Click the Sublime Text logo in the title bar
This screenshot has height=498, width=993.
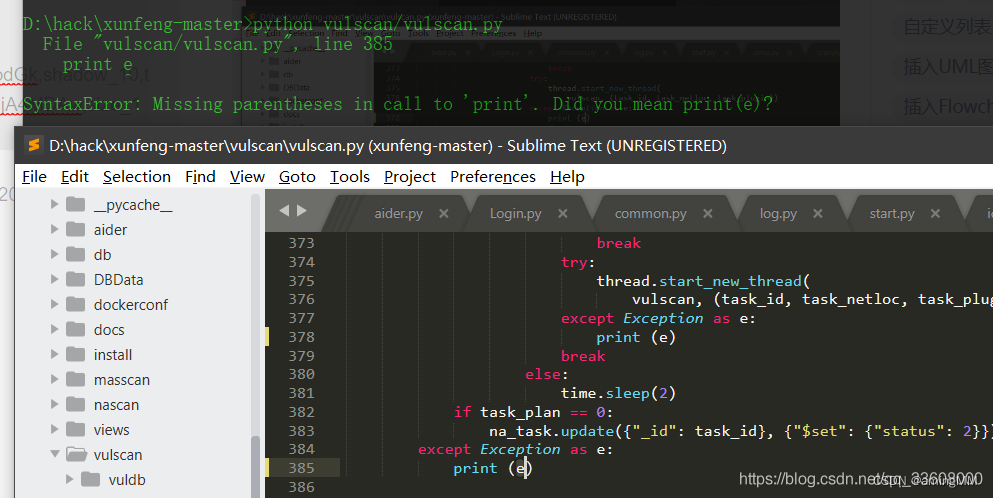tap(34, 146)
